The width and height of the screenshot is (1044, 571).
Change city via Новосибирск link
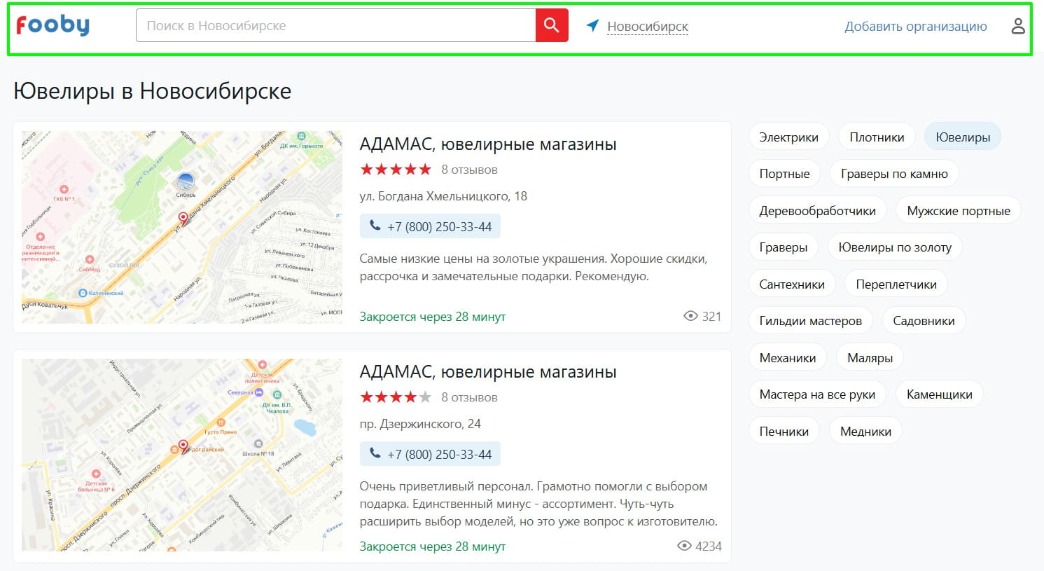coord(647,27)
